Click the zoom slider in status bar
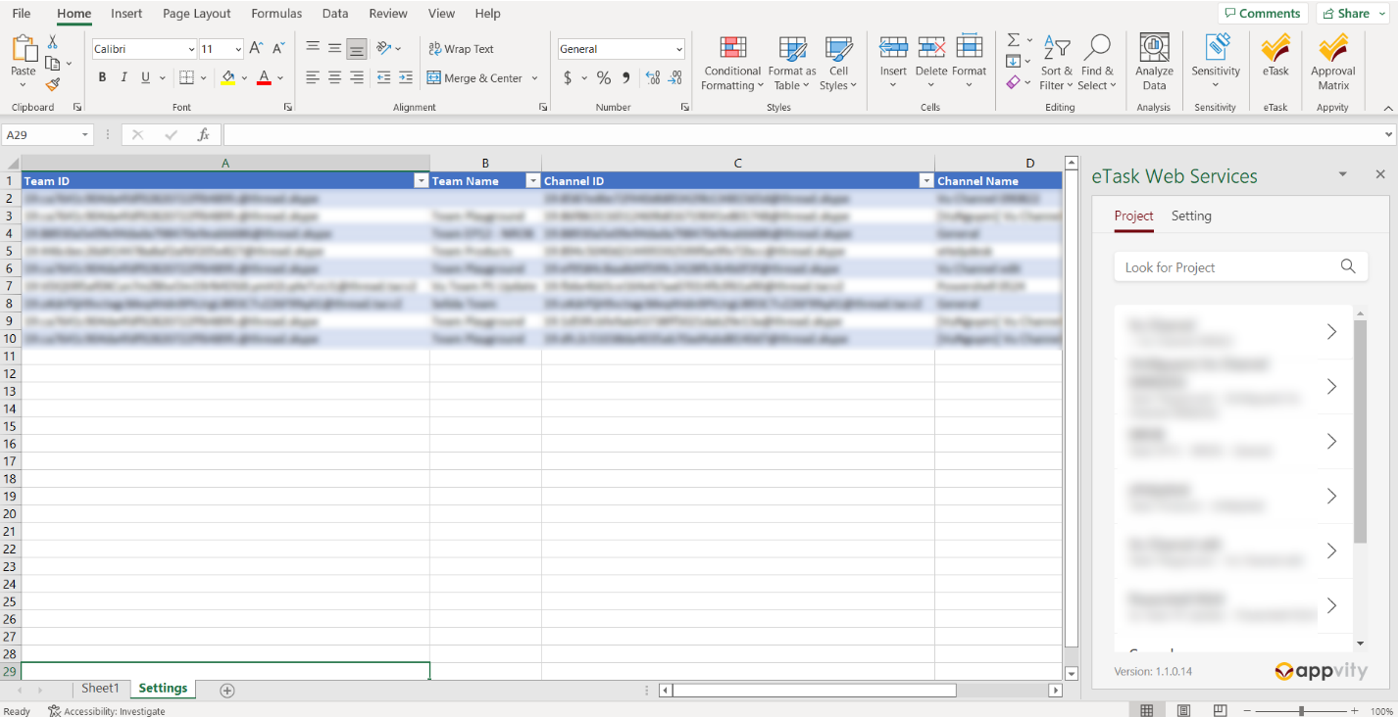The image size is (1398, 727). point(1301,711)
